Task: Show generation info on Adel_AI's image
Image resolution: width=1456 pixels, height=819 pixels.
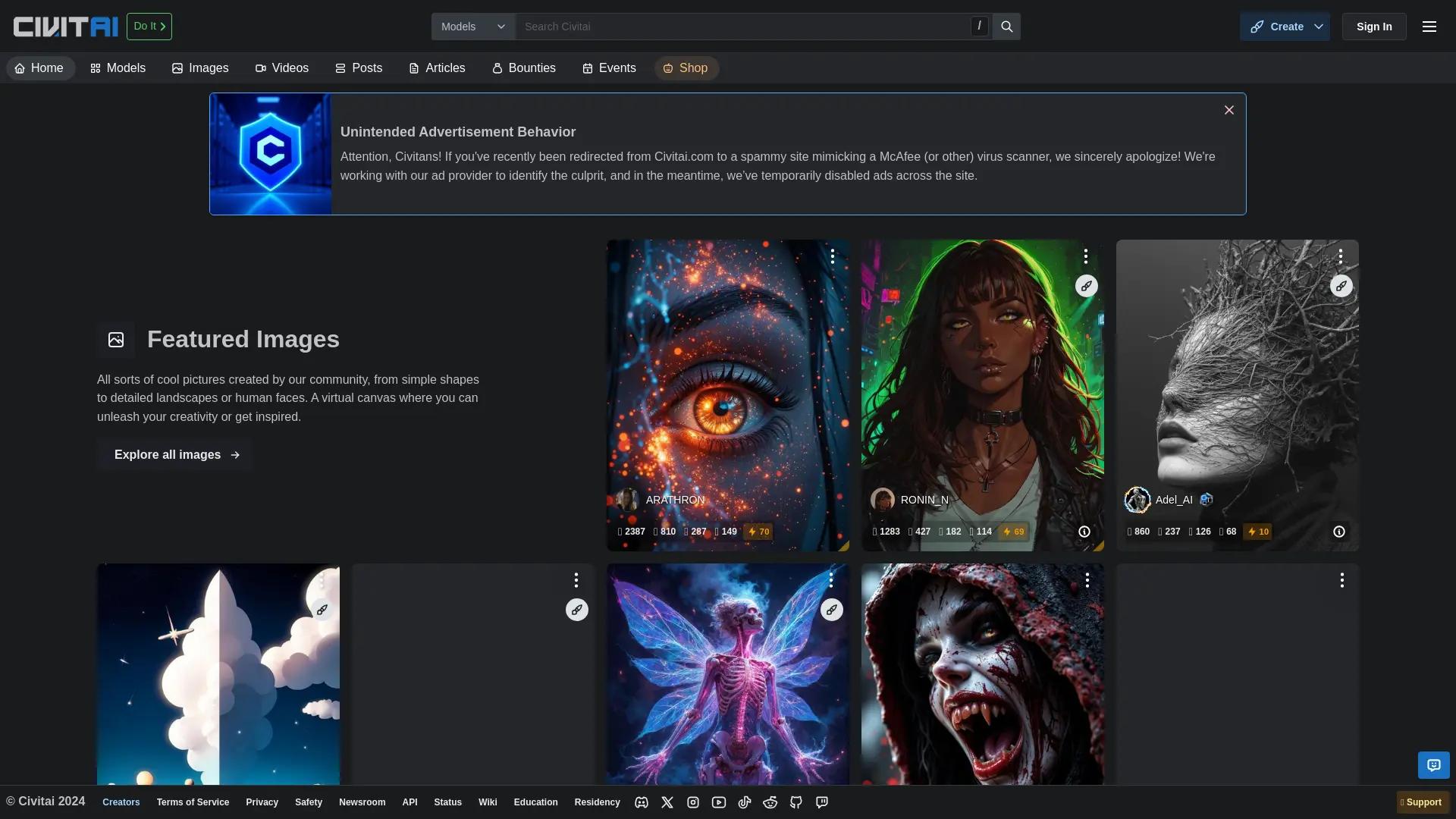Action: [x=1338, y=532]
